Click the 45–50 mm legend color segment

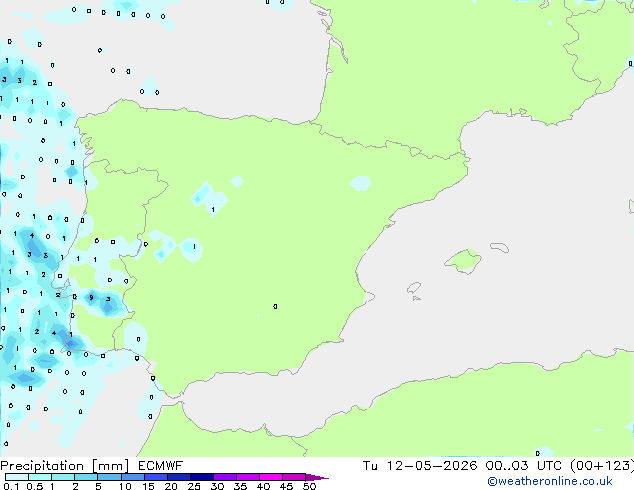(x=294, y=477)
